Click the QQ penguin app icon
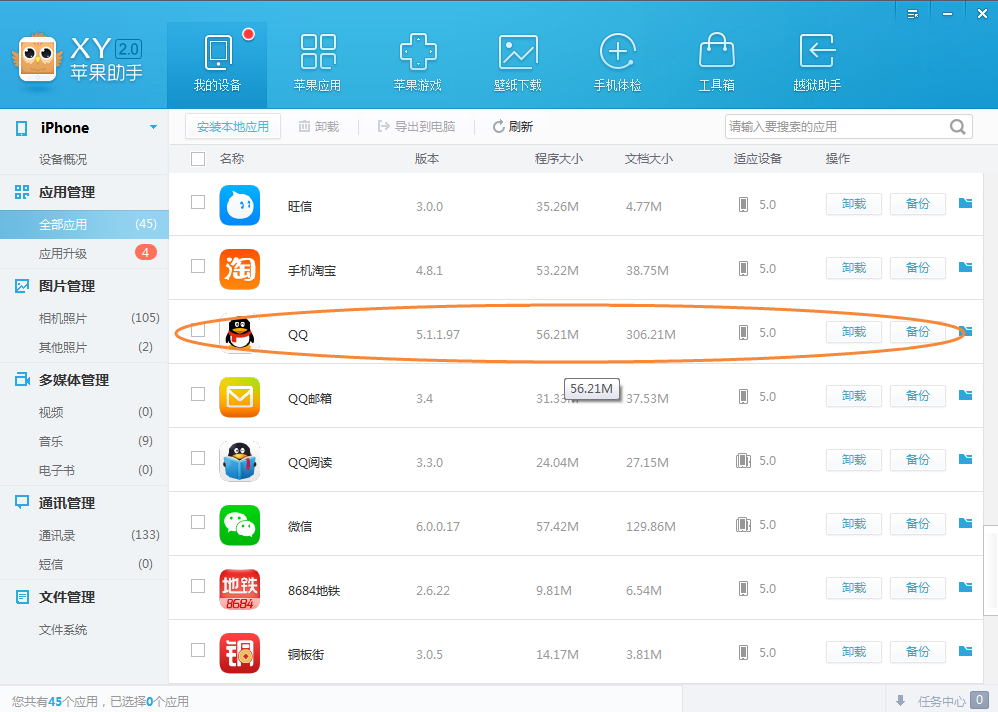Viewport: 998px width, 712px height. 240,333
